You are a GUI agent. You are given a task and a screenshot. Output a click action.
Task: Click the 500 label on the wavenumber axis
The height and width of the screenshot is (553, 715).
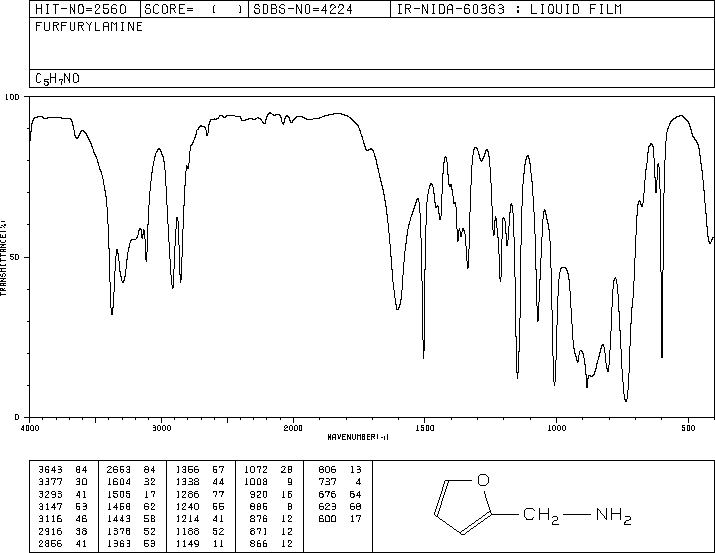[688, 428]
